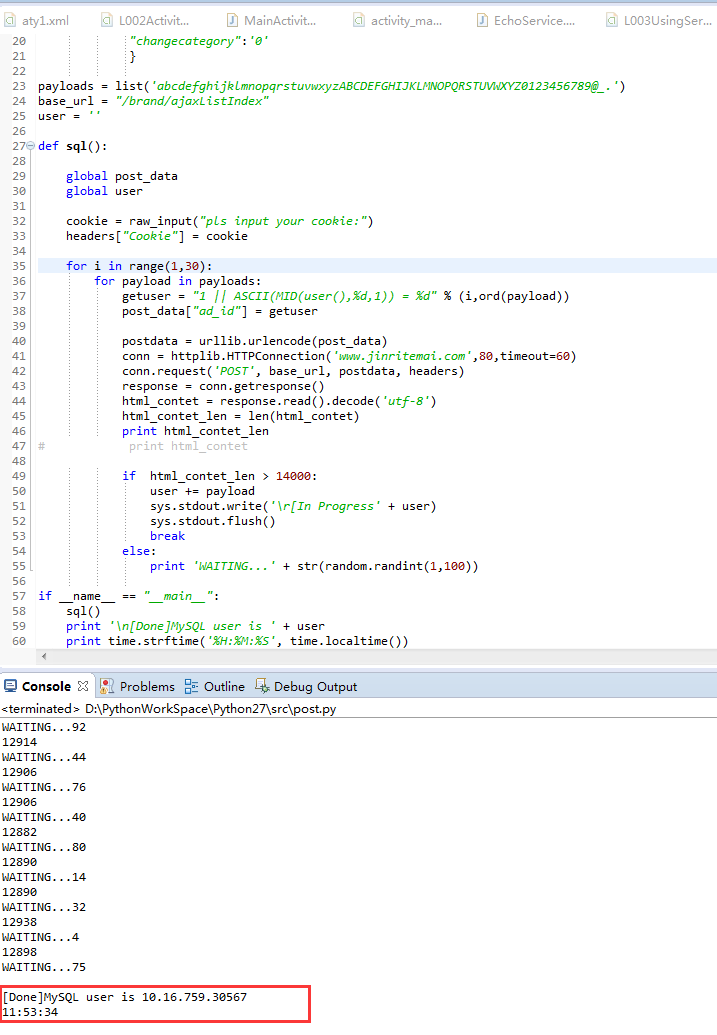Click the httplib.HTTPConnection code line
Image resolution: width=717 pixels, height=1035 pixels.
[349, 356]
